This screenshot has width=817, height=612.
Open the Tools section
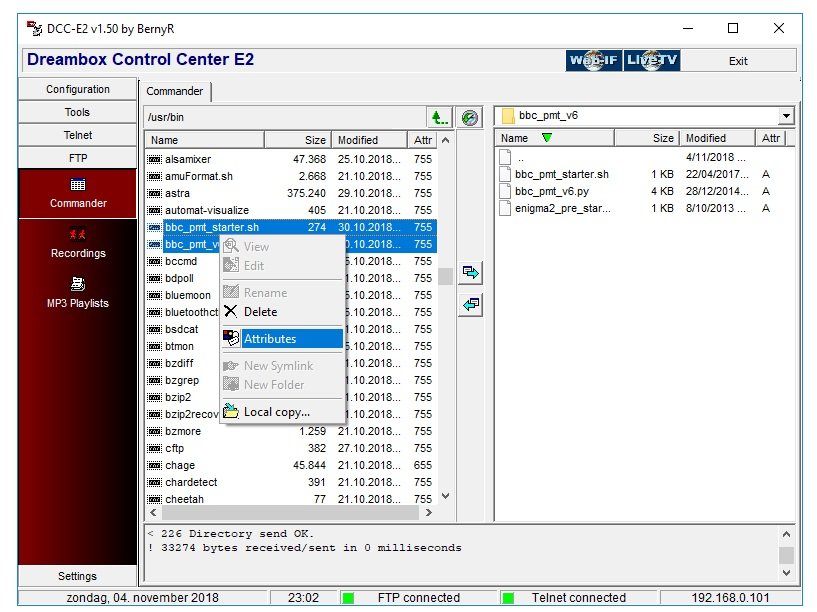pyautogui.click(x=78, y=112)
